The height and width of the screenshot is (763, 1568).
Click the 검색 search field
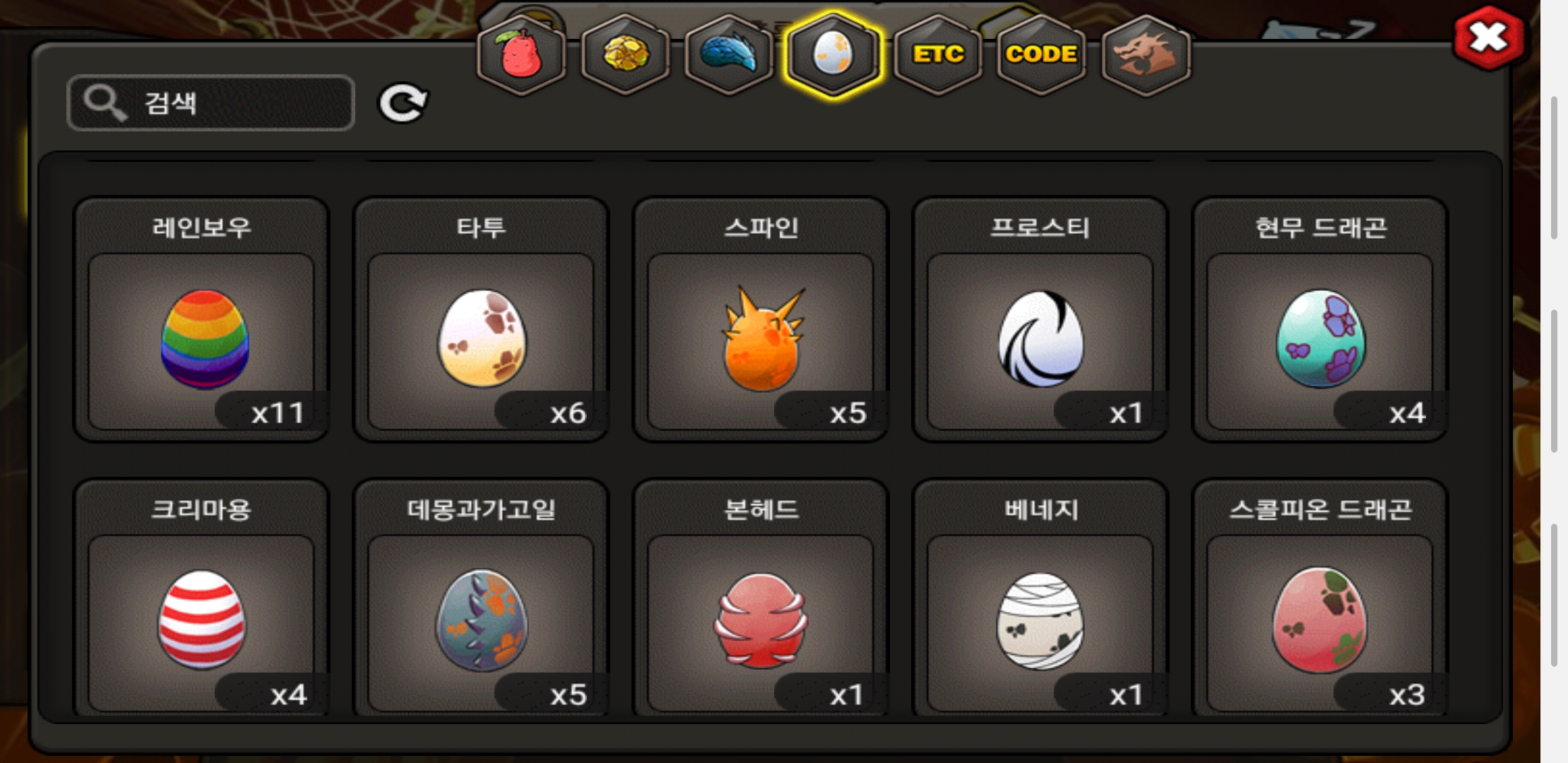pyautogui.click(x=210, y=103)
